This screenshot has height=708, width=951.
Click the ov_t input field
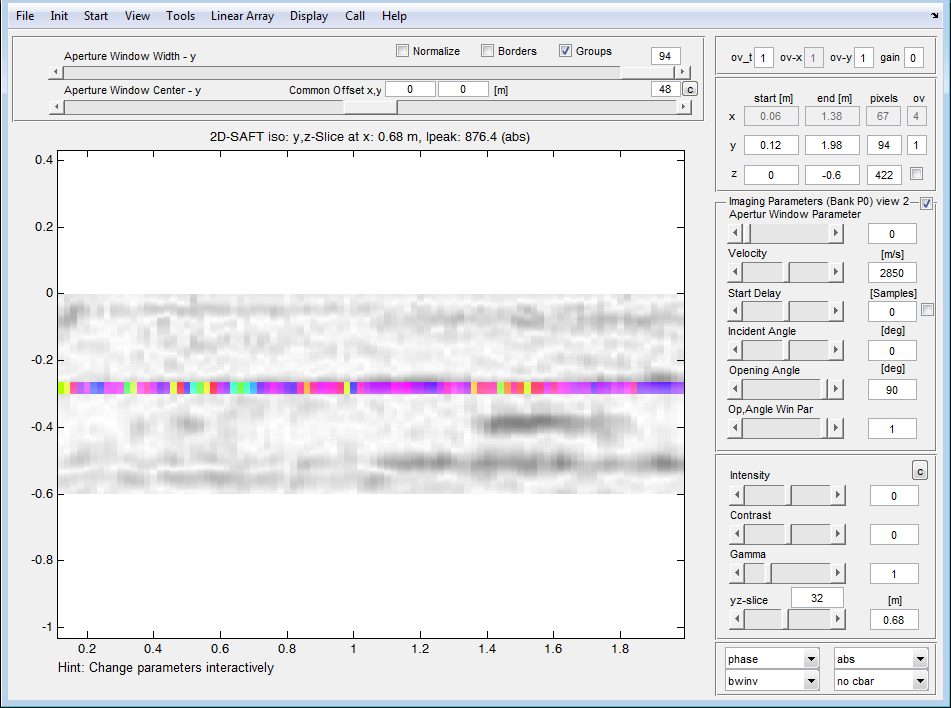click(763, 58)
